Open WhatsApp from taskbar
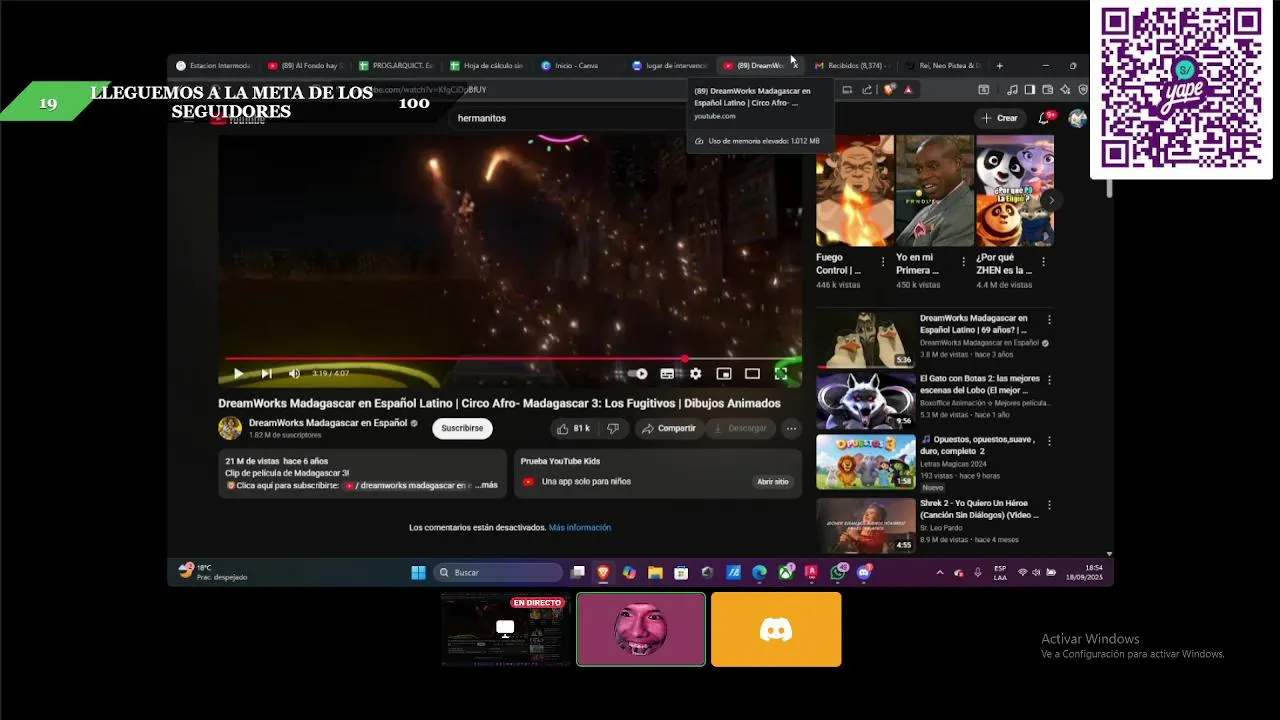The image size is (1280, 720). coord(838,573)
